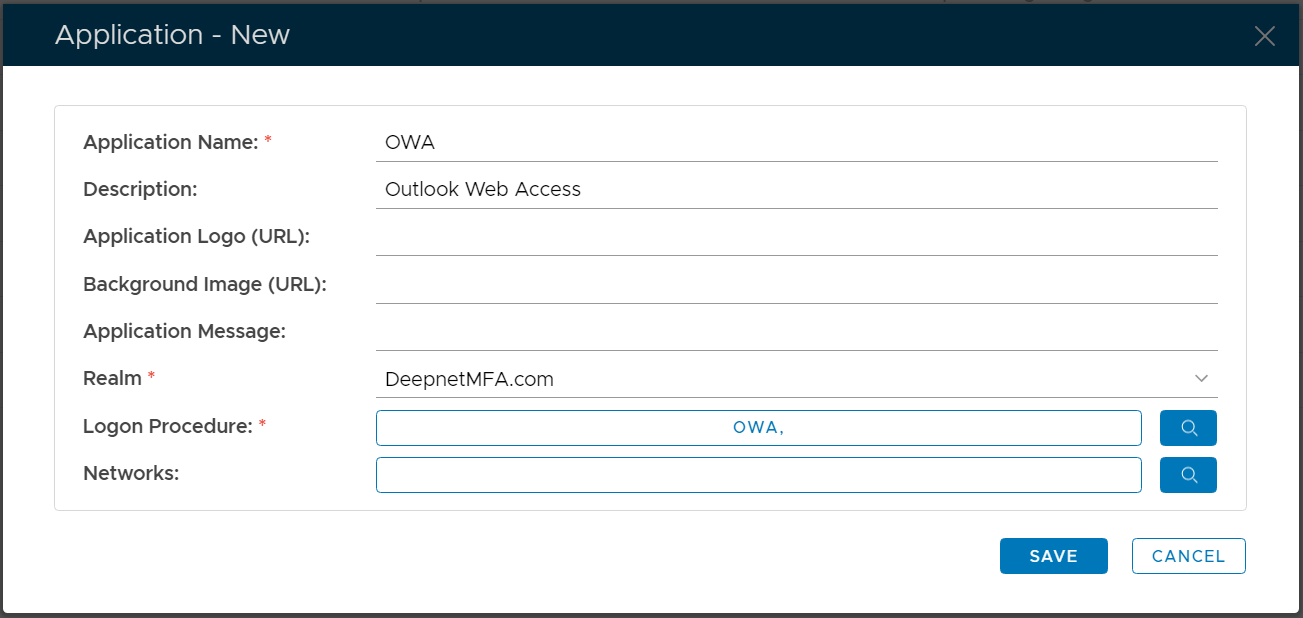Image resolution: width=1303 pixels, height=618 pixels.
Task: Click the magnifier icon beside Logon Procedure
Action: pos(1188,428)
